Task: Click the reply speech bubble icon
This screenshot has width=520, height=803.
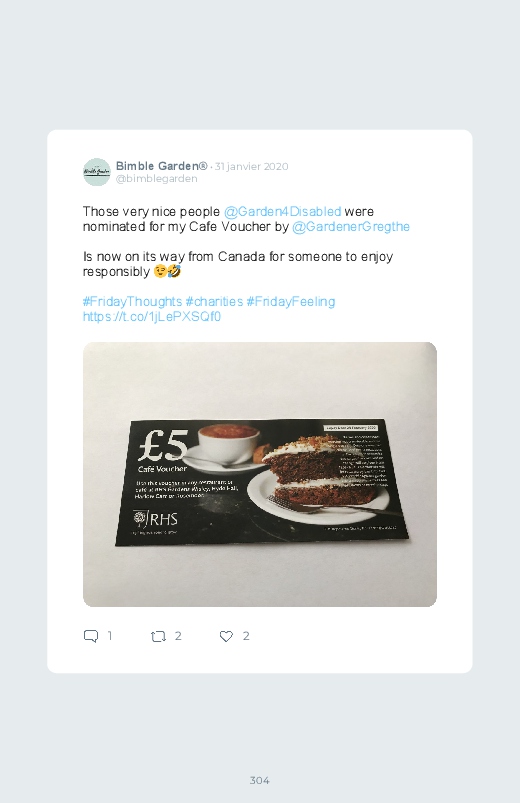Action: pos(91,636)
